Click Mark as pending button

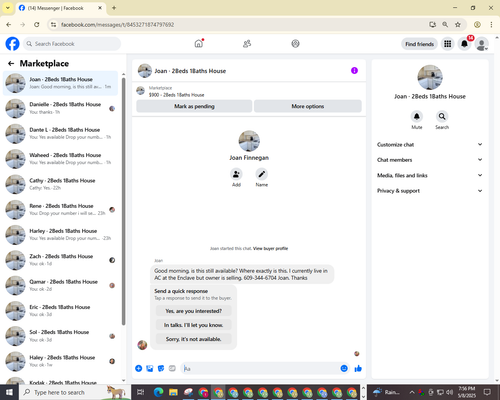tap(194, 106)
